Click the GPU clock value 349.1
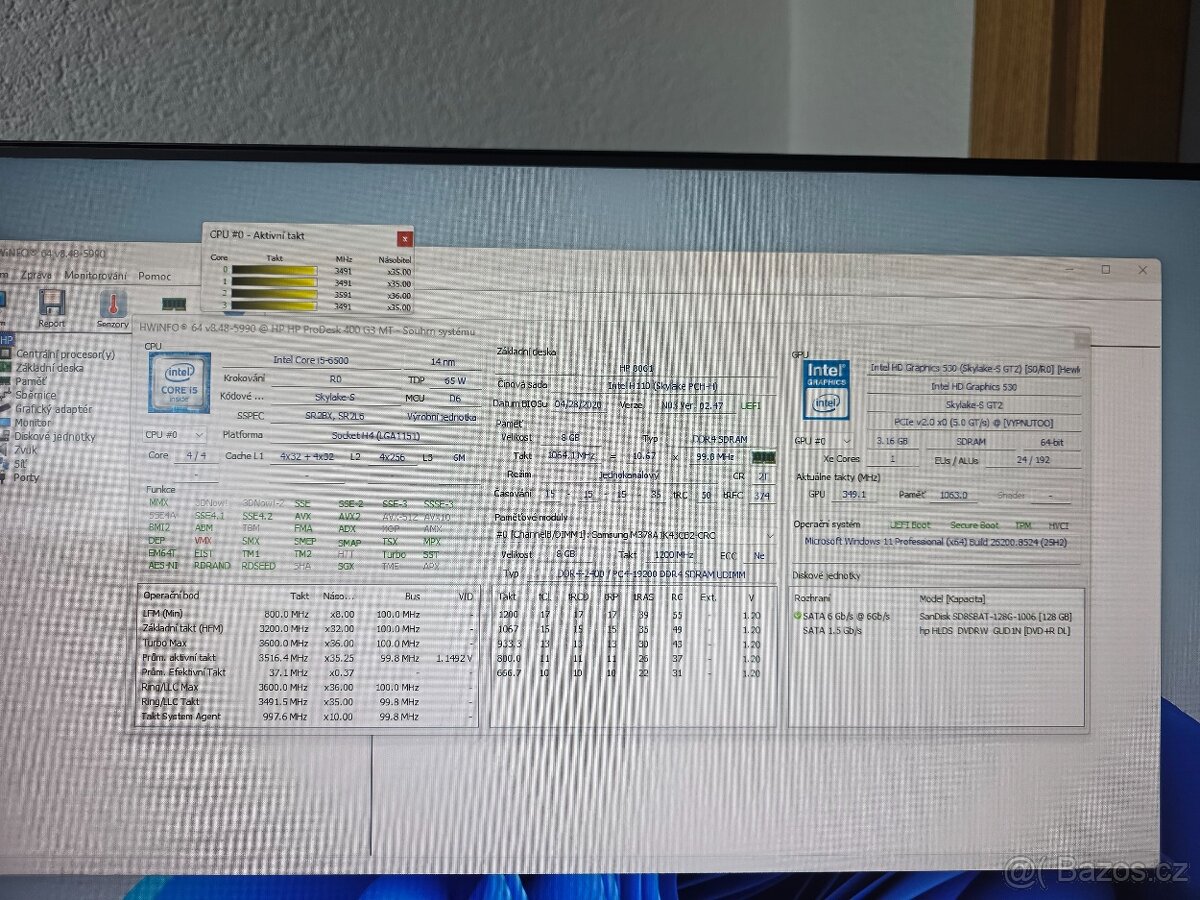 coord(852,494)
